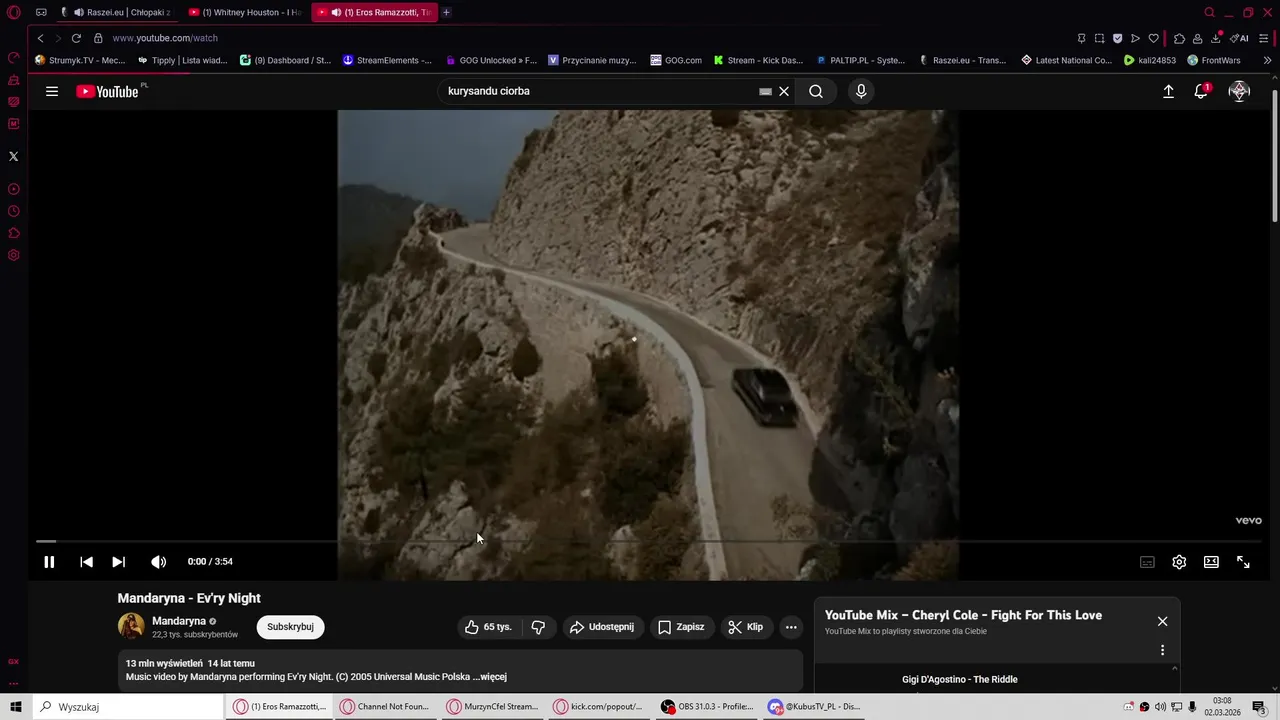Close the YouTube Mix playlist panel
The height and width of the screenshot is (720, 1280).
coord(1162,621)
